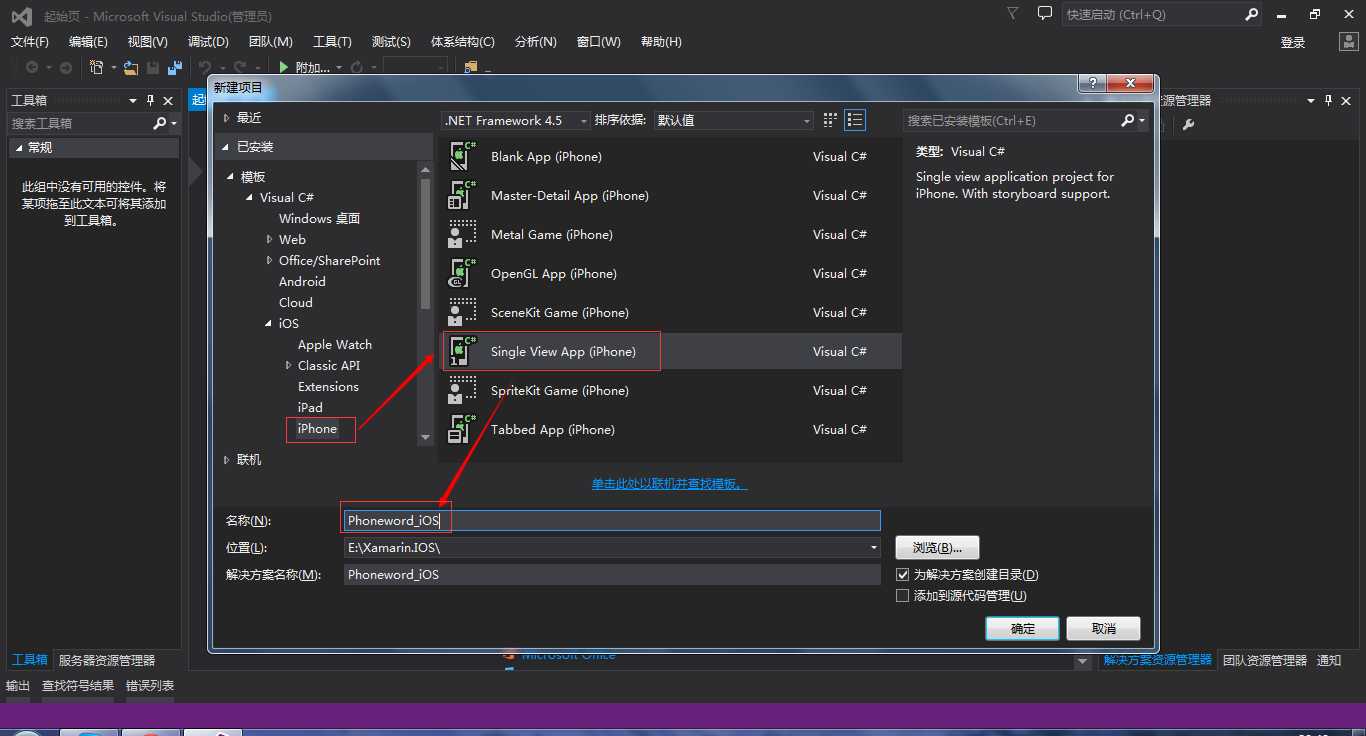The height and width of the screenshot is (736, 1366).
Task: Expand the 最近 section
Action: tap(224, 118)
